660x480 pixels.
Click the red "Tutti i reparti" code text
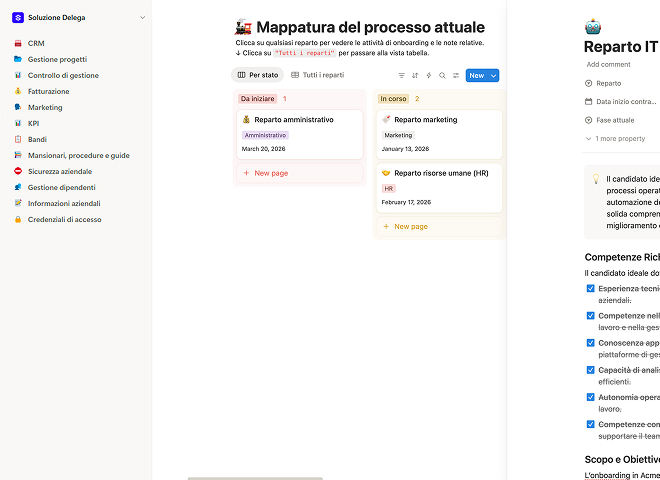pyautogui.click(x=305, y=53)
